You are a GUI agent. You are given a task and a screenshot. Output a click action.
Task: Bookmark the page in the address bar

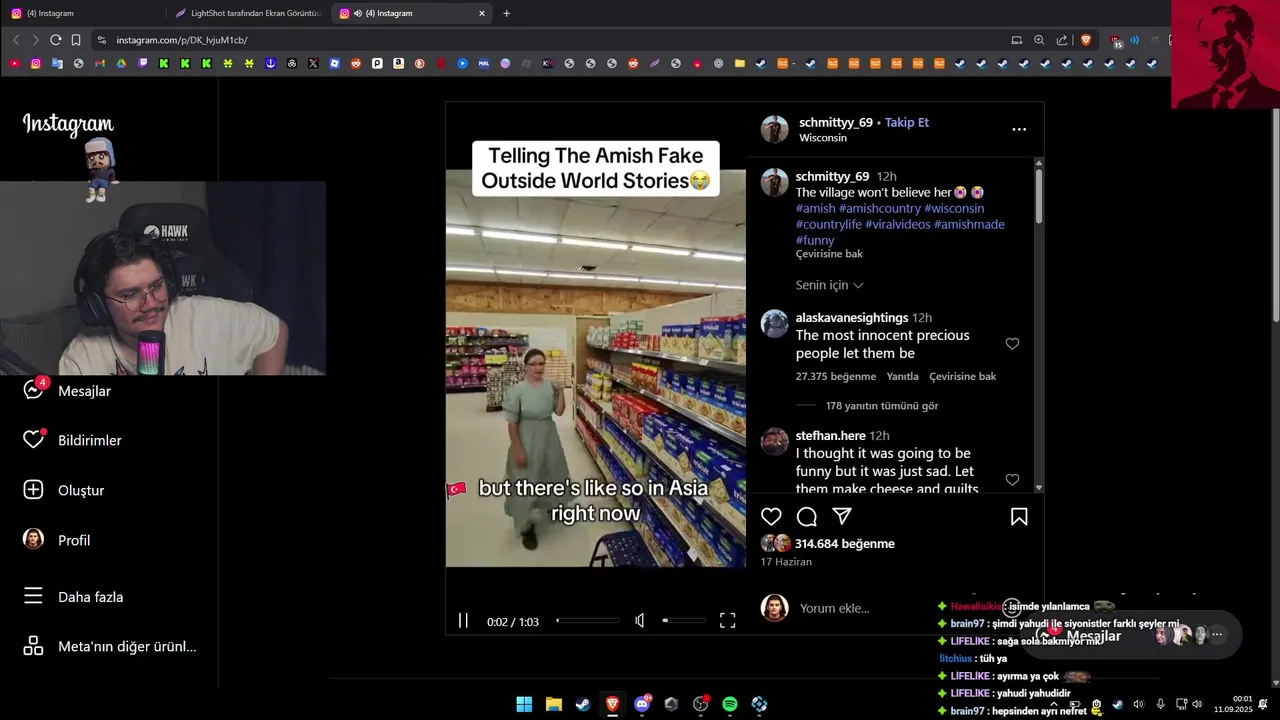(x=75, y=40)
